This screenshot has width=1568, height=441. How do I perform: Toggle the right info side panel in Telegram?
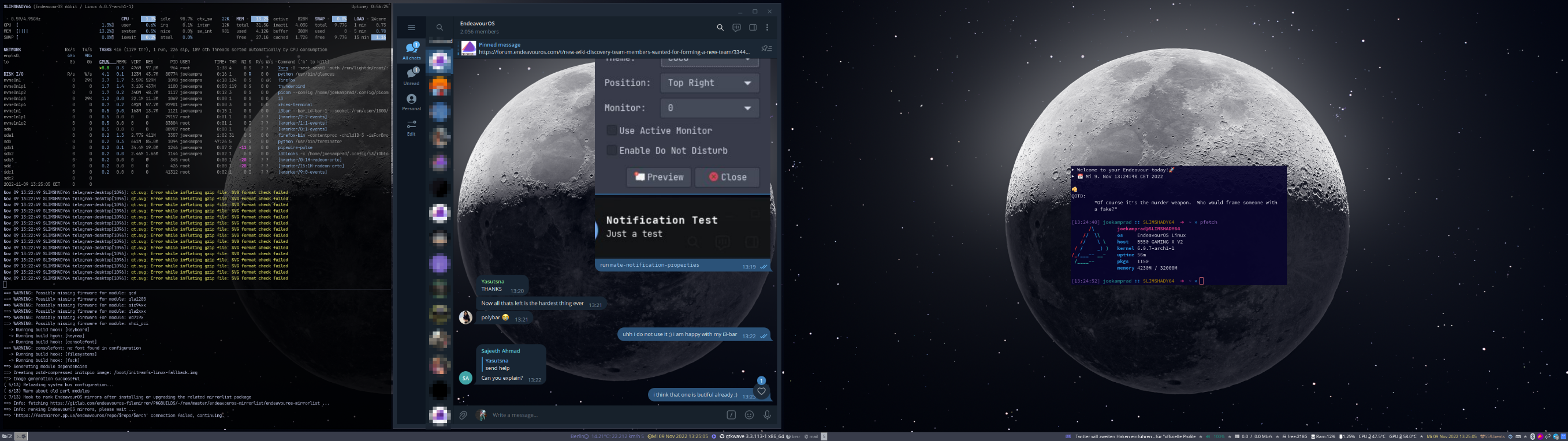coord(753,27)
